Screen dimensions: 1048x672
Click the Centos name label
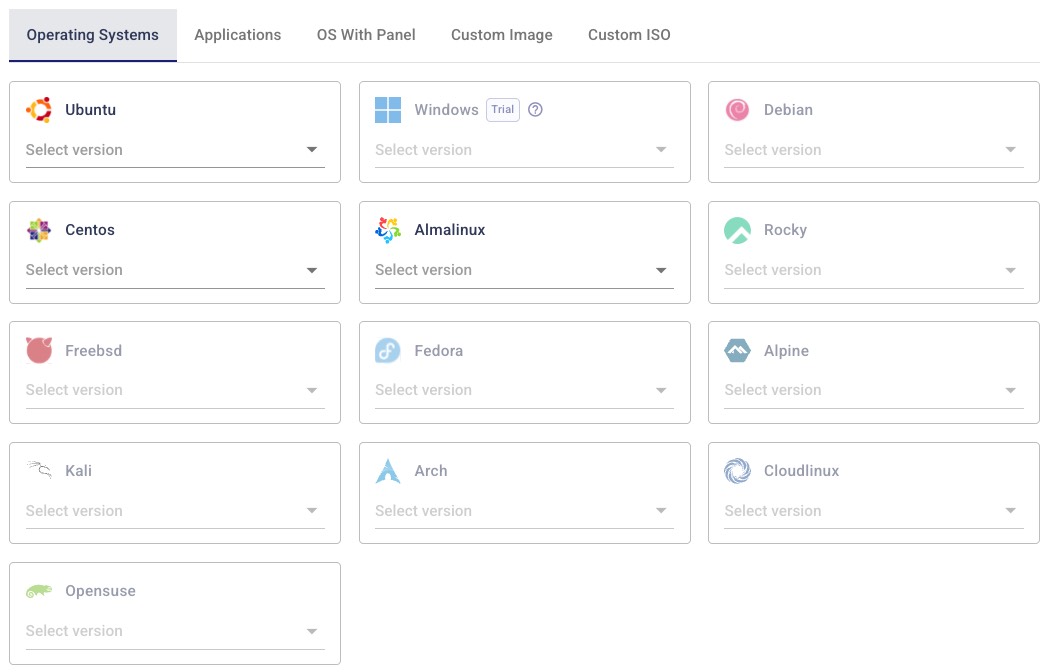point(90,230)
